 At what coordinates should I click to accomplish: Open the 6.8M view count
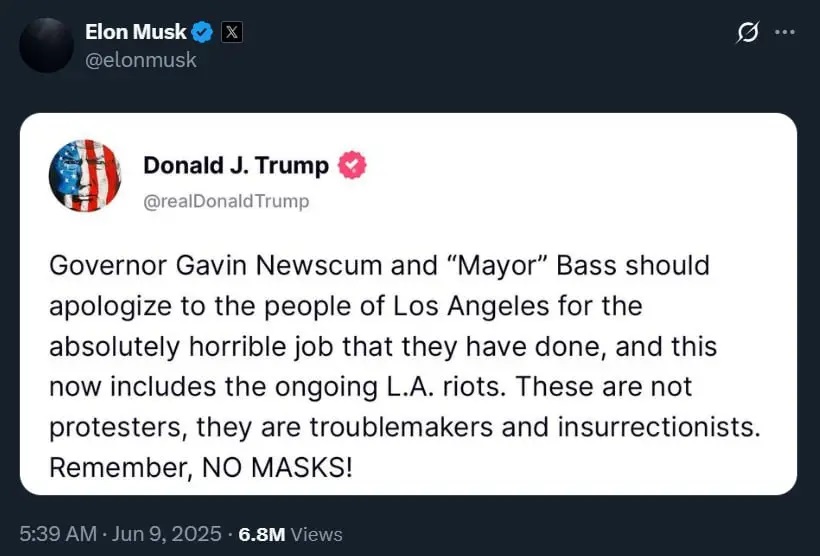point(262,535)
